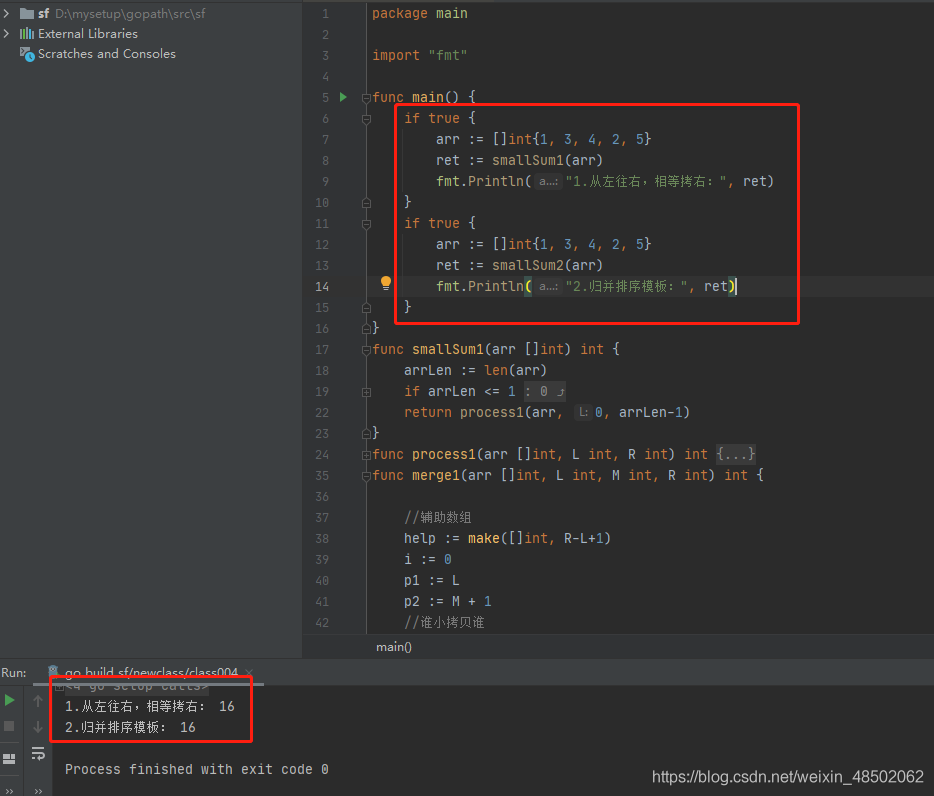934x796 pixels.
Task: Collapse the func main() fold marker
Action: (366, 98)
